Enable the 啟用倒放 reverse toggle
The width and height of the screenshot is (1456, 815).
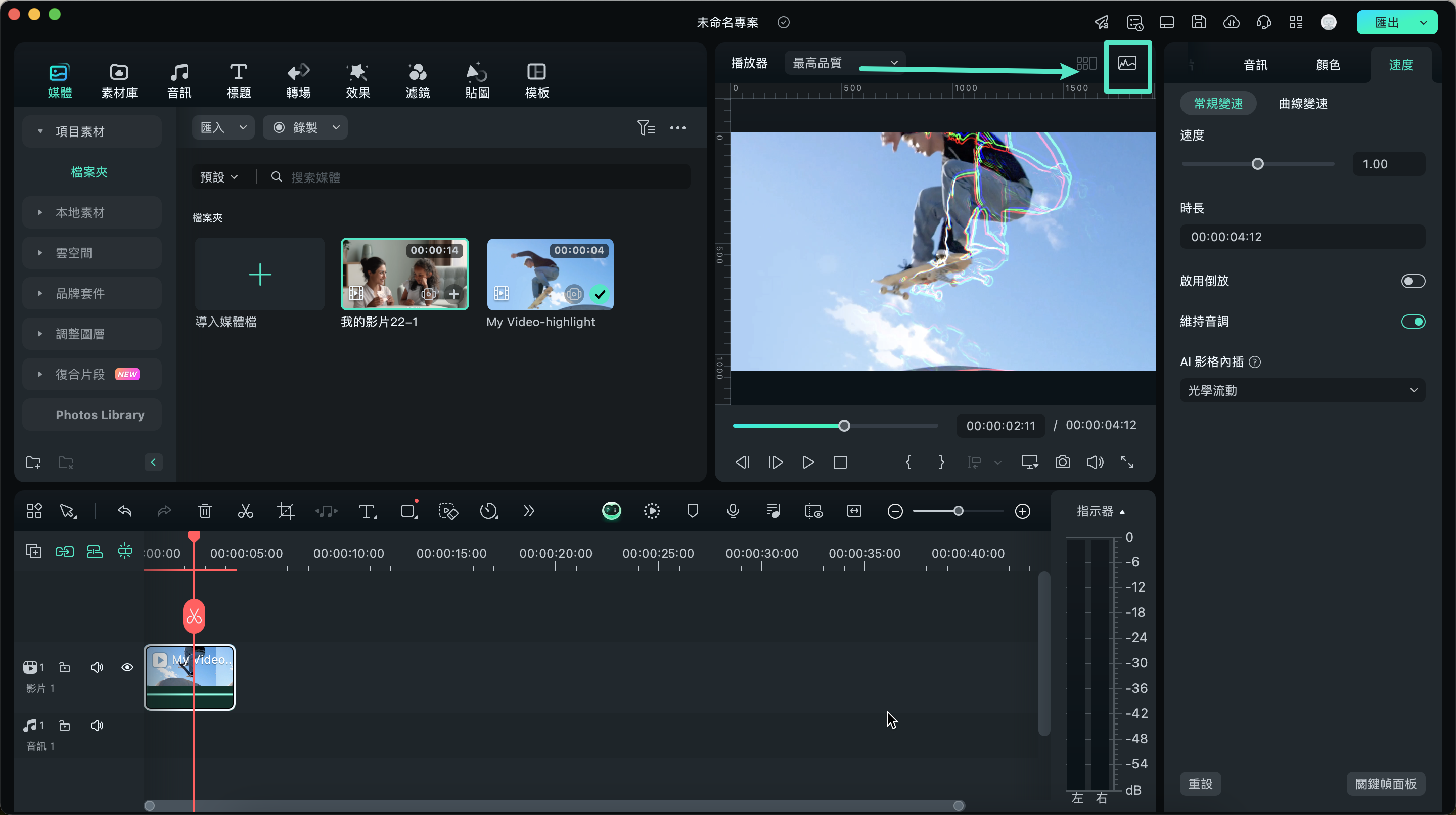[1413, 281]
